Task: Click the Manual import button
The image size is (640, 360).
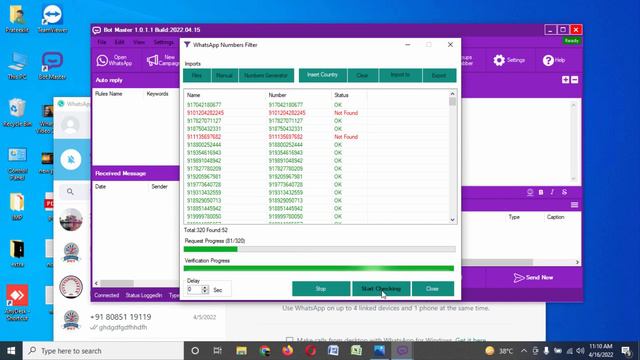Action: click(x=224, y=76)
